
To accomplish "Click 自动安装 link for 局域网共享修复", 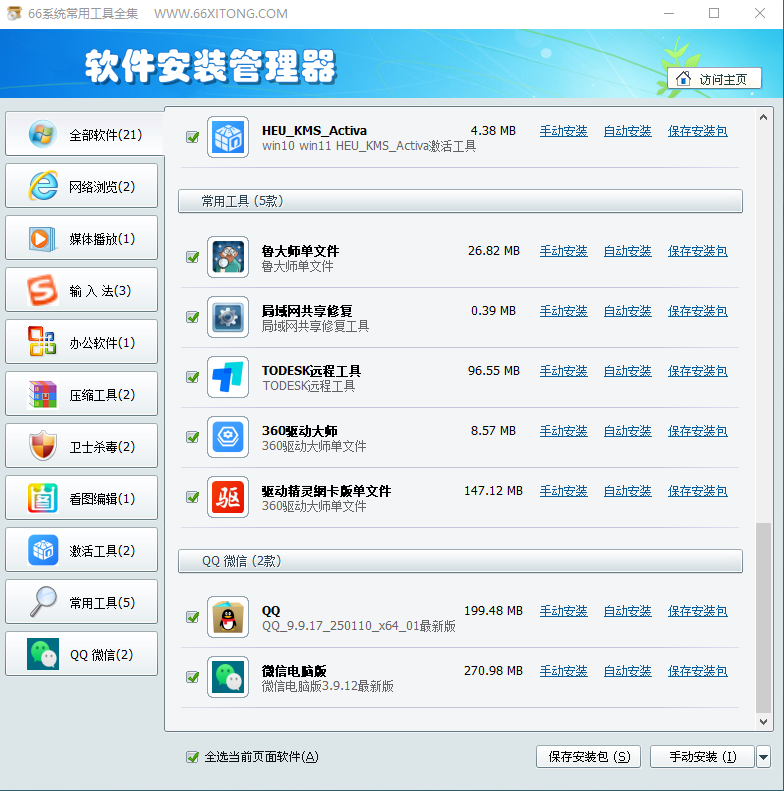I will 628,311.
